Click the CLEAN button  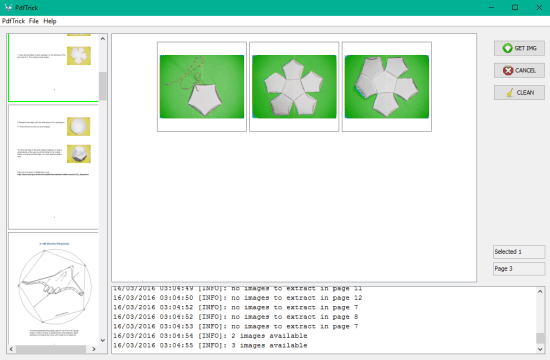(519, 93)
